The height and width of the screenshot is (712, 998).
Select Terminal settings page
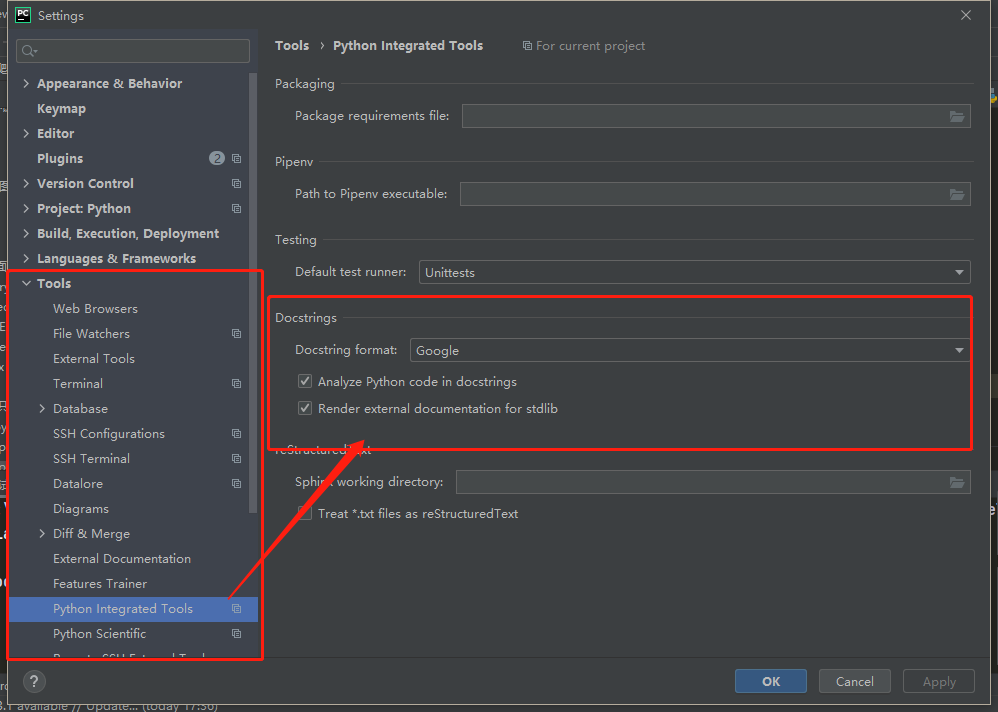78,384
